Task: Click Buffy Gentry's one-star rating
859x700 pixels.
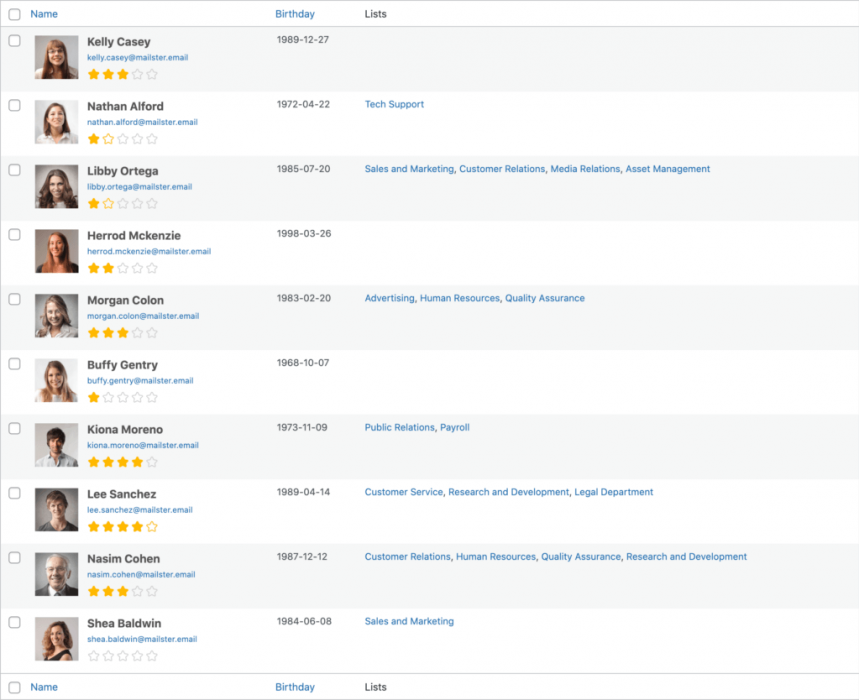Action: [x=123, y=397]
